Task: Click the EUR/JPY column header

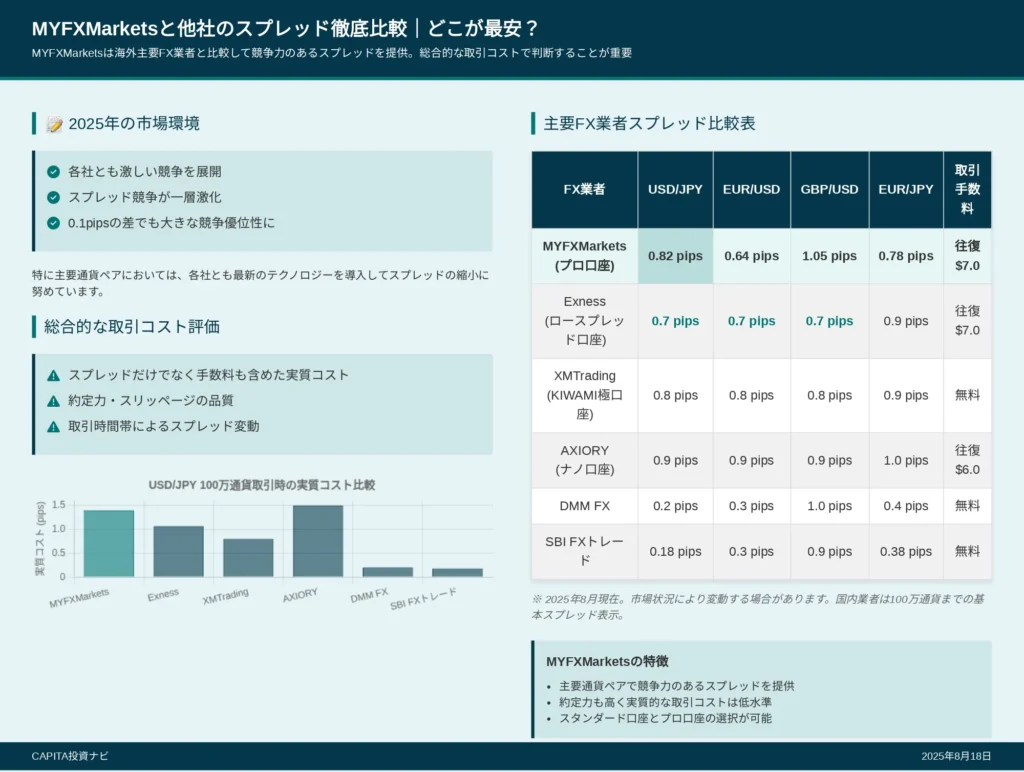Action: (906, 189)
